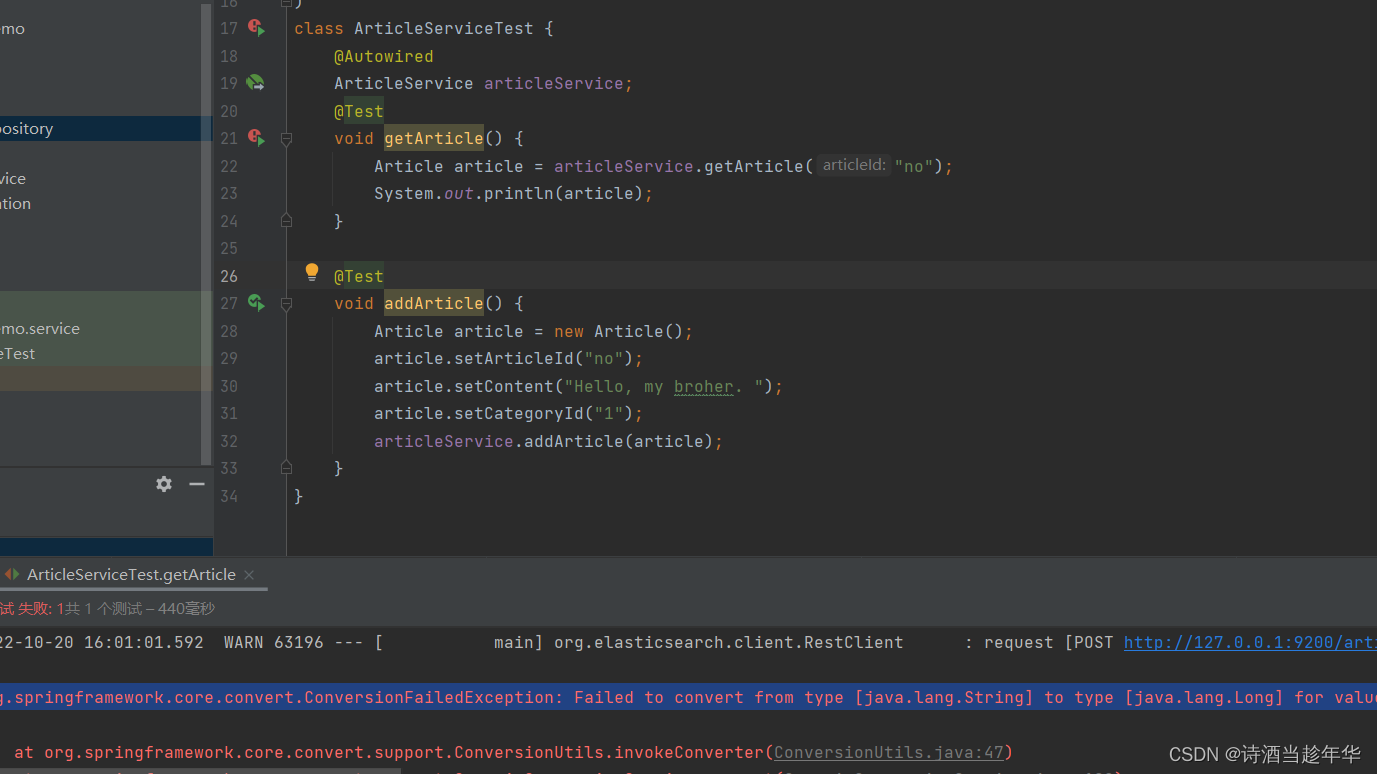This screenshot has height=774, width=1377.
Task: Click line number 30 in gutter
Action: pyautogui.click(x=229, y=386)
